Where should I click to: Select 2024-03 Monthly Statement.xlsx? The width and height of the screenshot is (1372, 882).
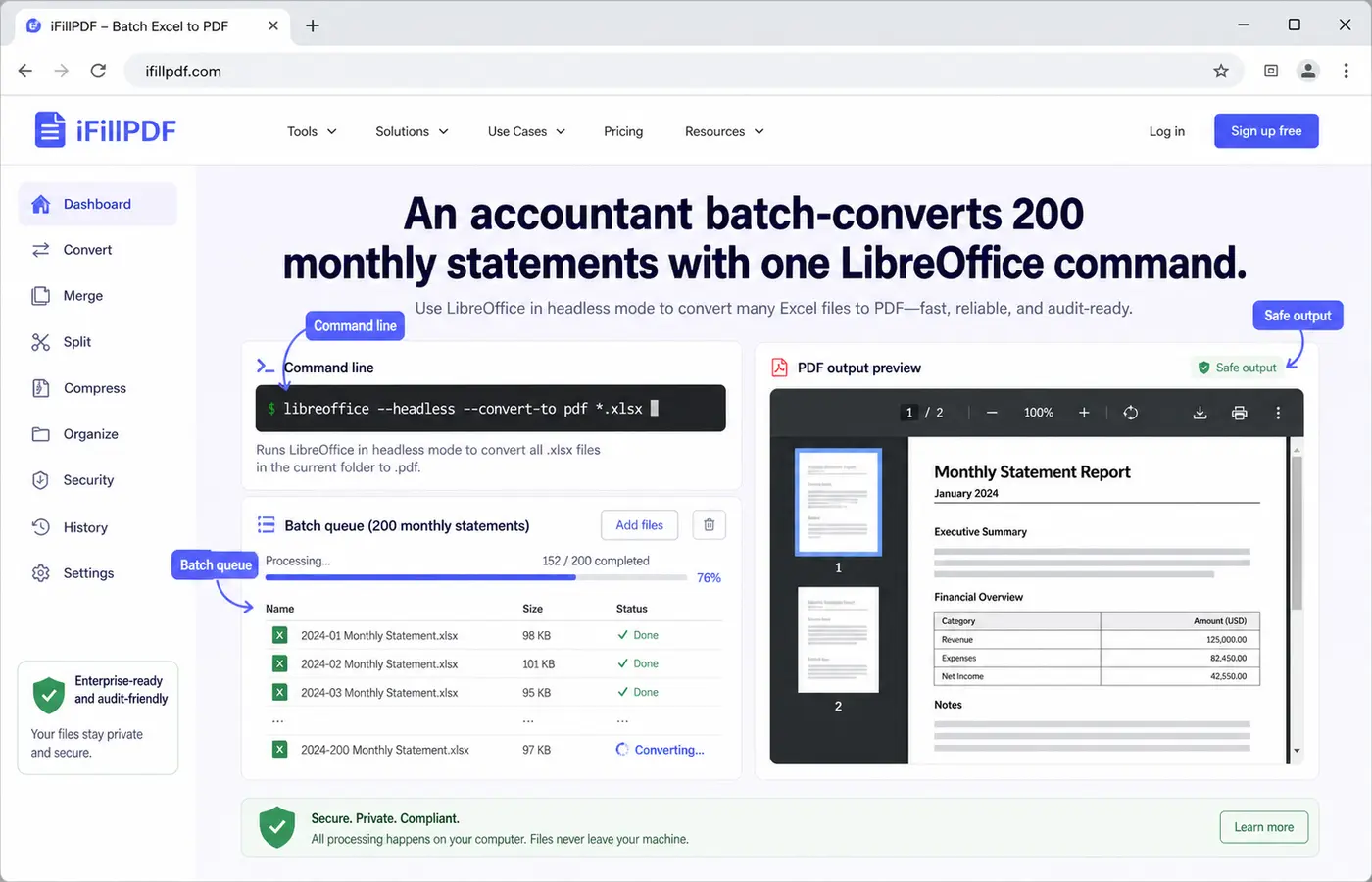pos(379,692)
